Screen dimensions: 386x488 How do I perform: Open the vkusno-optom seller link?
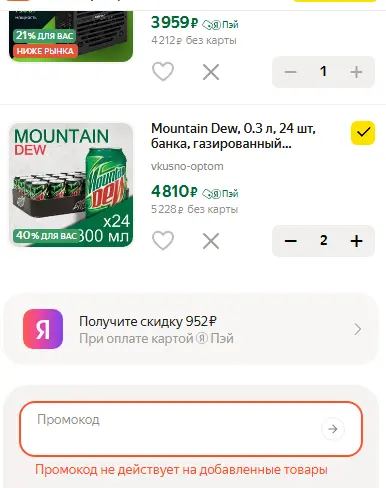pos(187,166)
